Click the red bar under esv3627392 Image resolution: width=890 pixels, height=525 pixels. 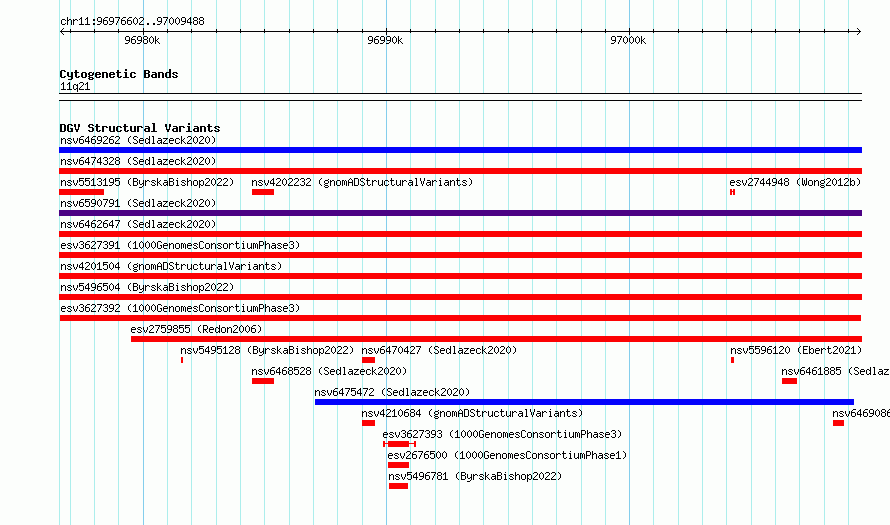[x=460, y=318]
